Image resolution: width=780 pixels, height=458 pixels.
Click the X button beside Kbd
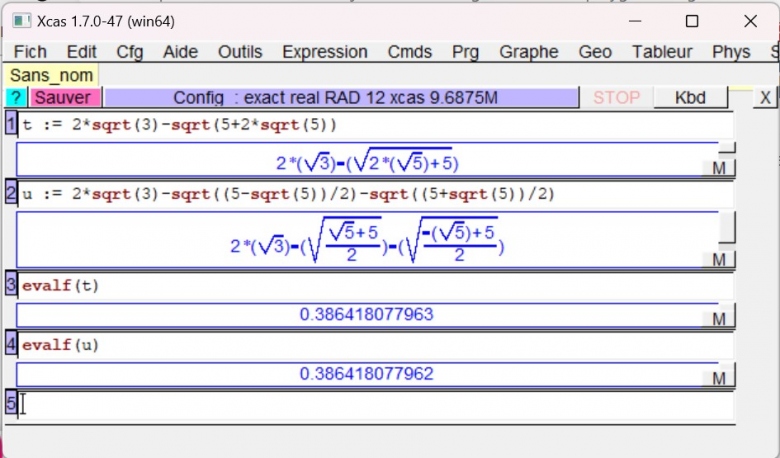(764, 98)
